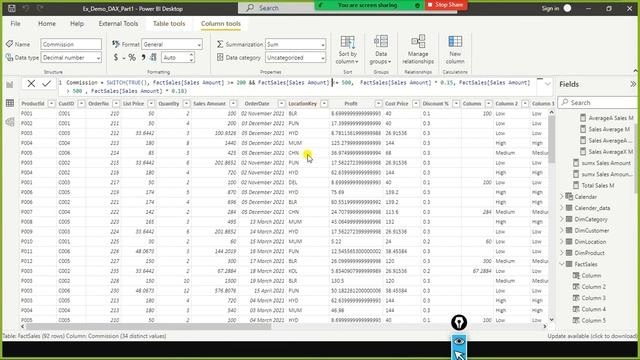Apply thousands separator comma icon
Screen dimensions: 640x360
tap(143, 58)
